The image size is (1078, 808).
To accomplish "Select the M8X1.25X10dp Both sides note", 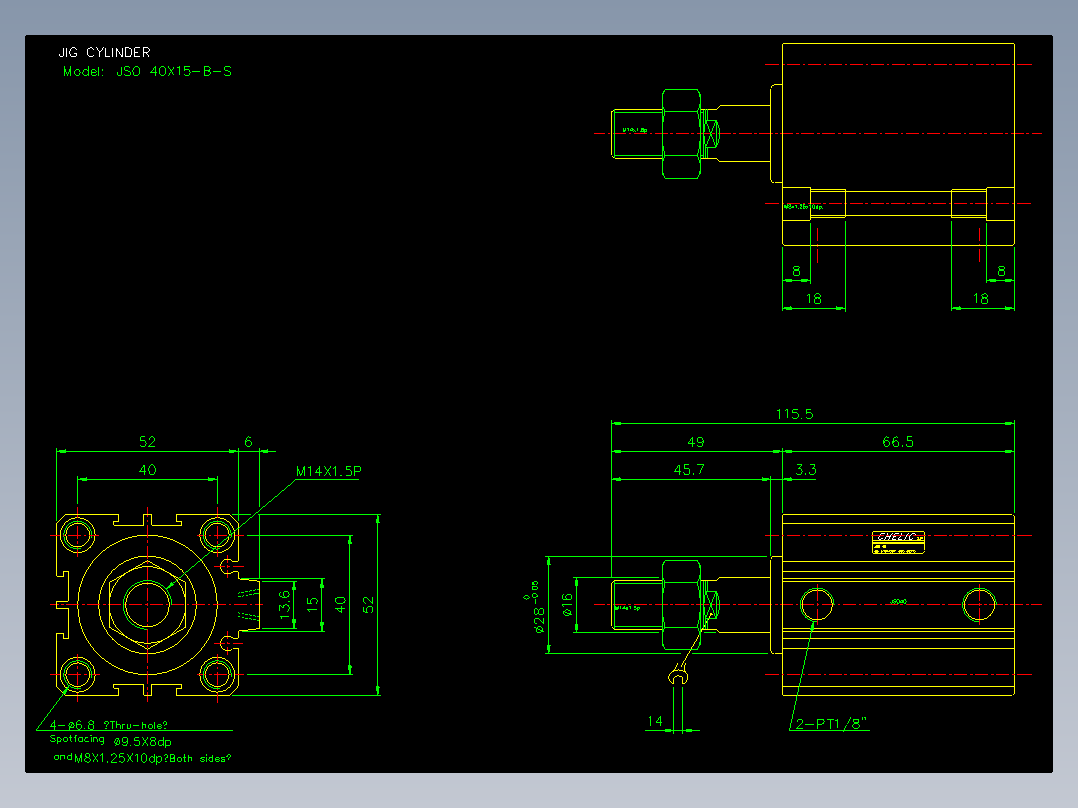I will tap(142, 758).
